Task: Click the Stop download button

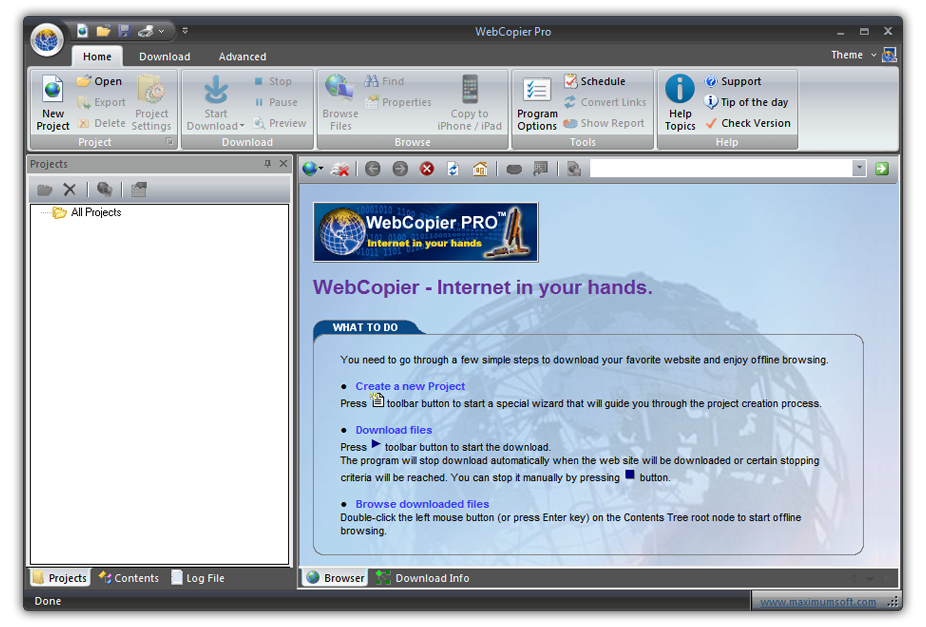Action: [273, 81]
